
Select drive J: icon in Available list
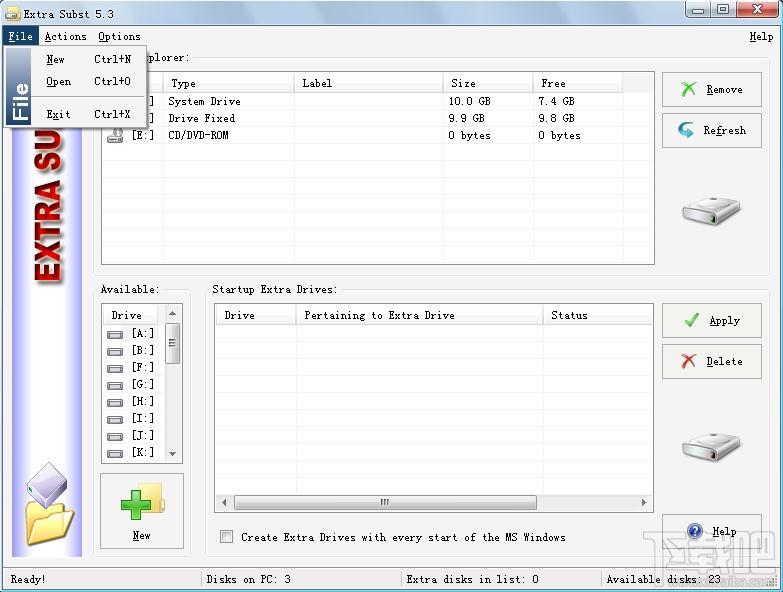(115, 436)
